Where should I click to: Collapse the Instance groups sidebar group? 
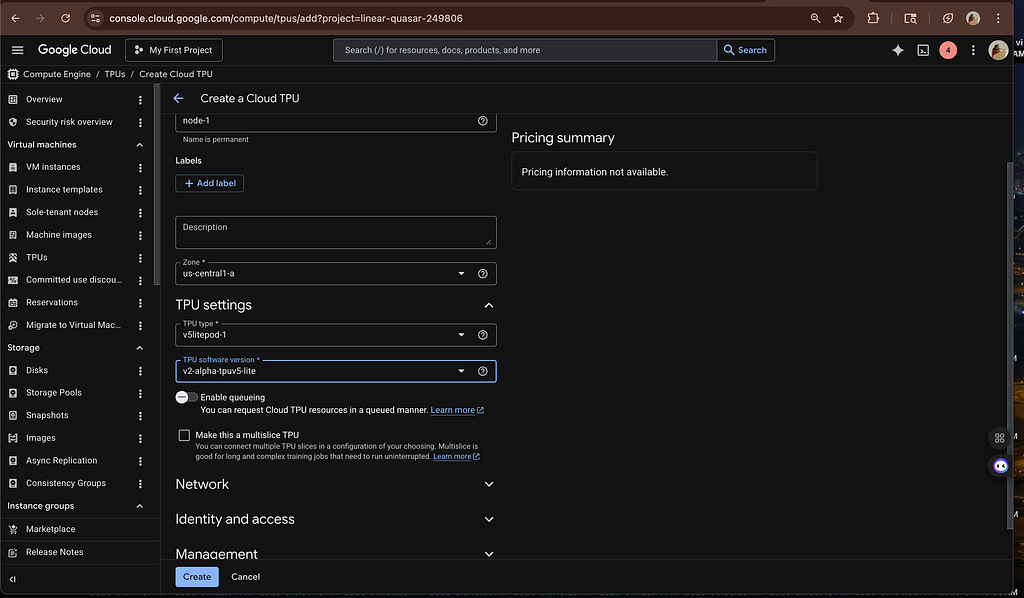click(139, 506)
